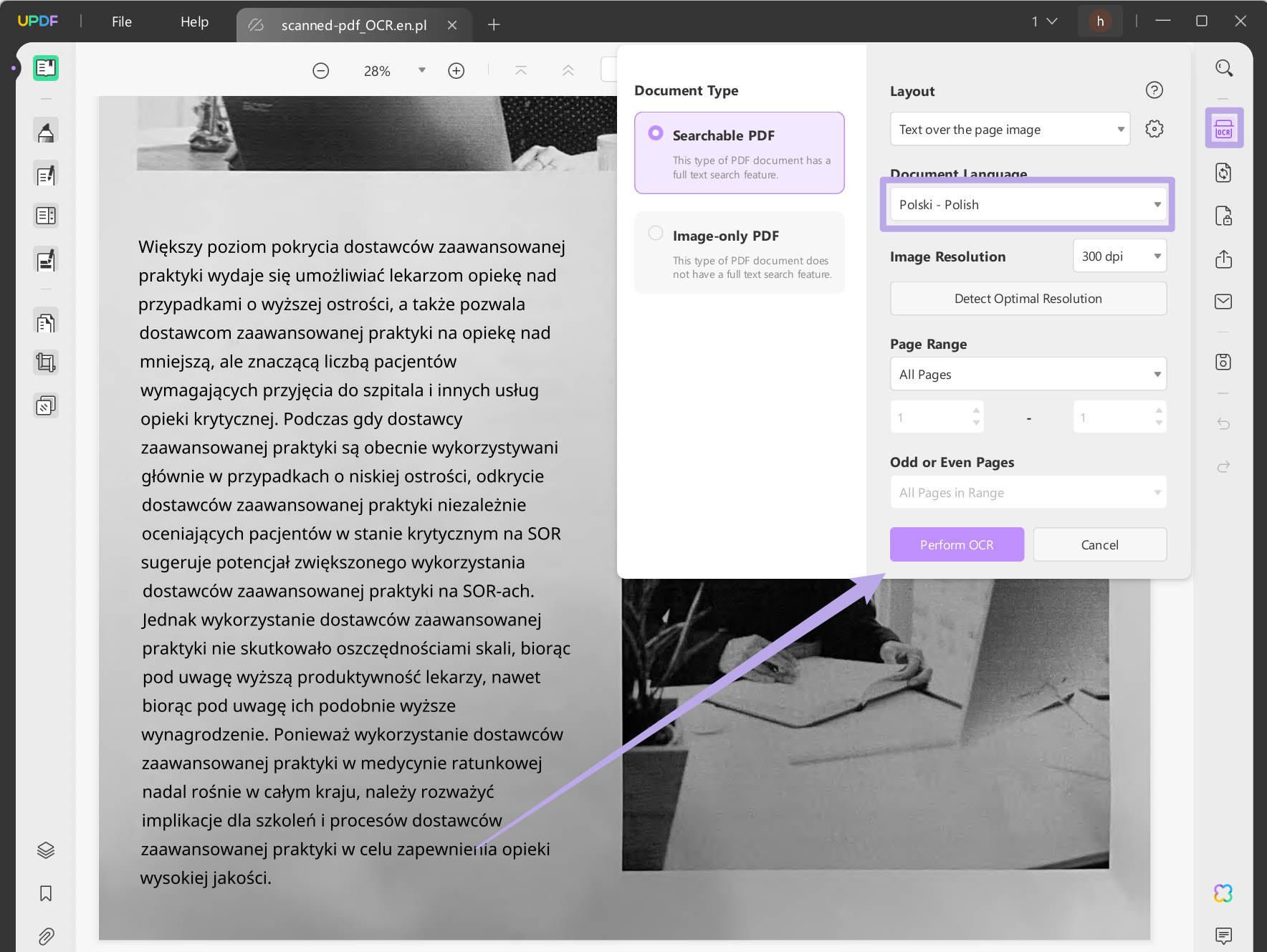The width and height of the screenshot is (1267, 952).
Task: Click Detect Optimal Resolution
Action: [1028, 298]
